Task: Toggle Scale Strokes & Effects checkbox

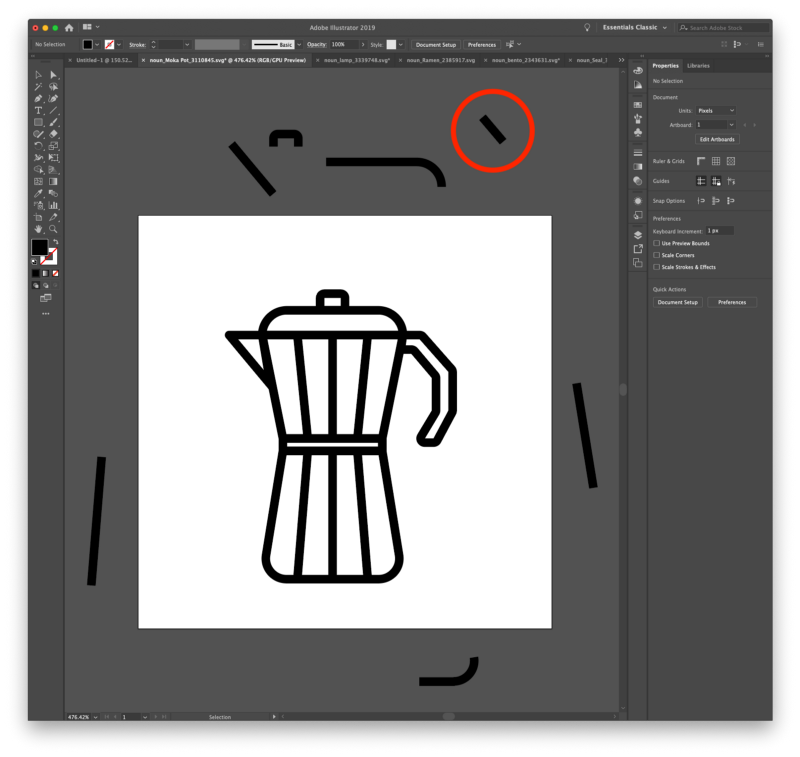Action: 657,267
